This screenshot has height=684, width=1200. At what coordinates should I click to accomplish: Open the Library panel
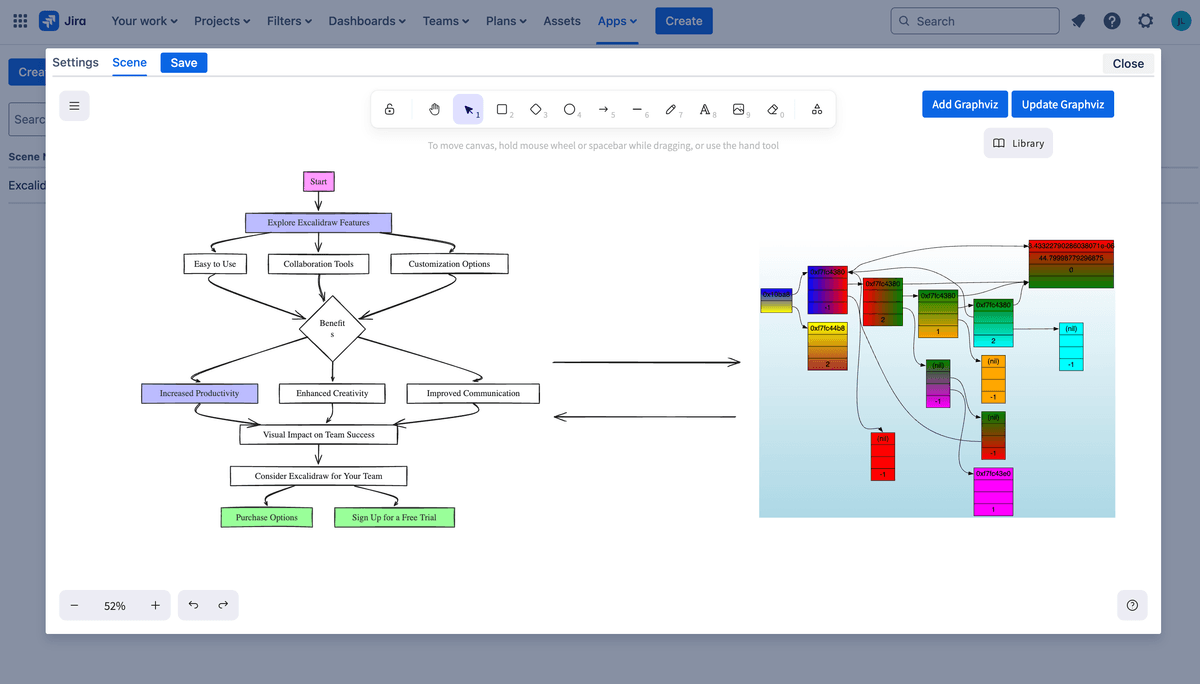pos(1018,143)
